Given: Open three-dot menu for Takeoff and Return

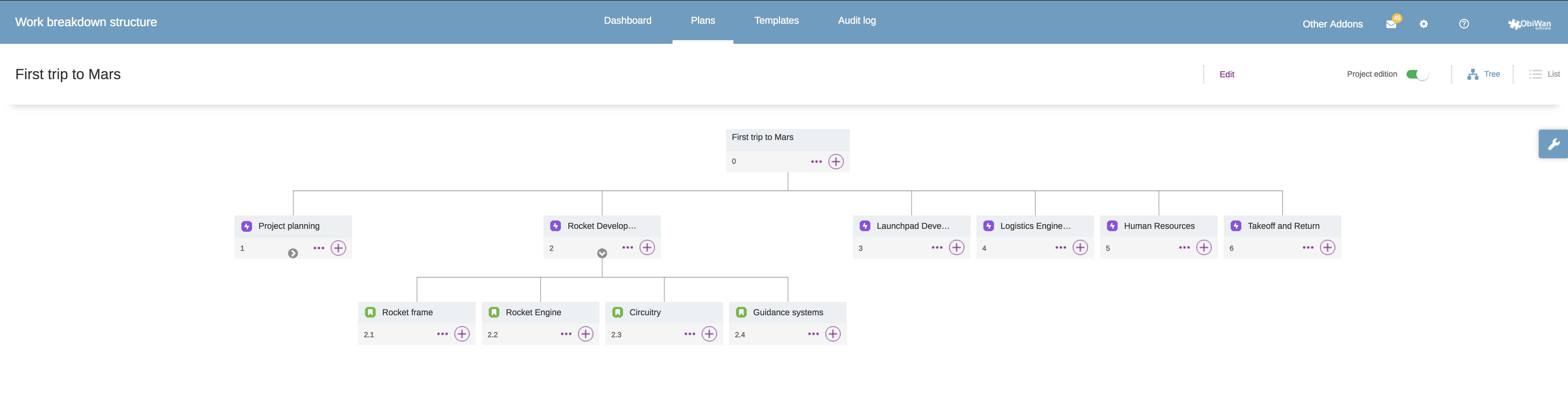Looking at the screenshot, I should [x=1308, y=248].
